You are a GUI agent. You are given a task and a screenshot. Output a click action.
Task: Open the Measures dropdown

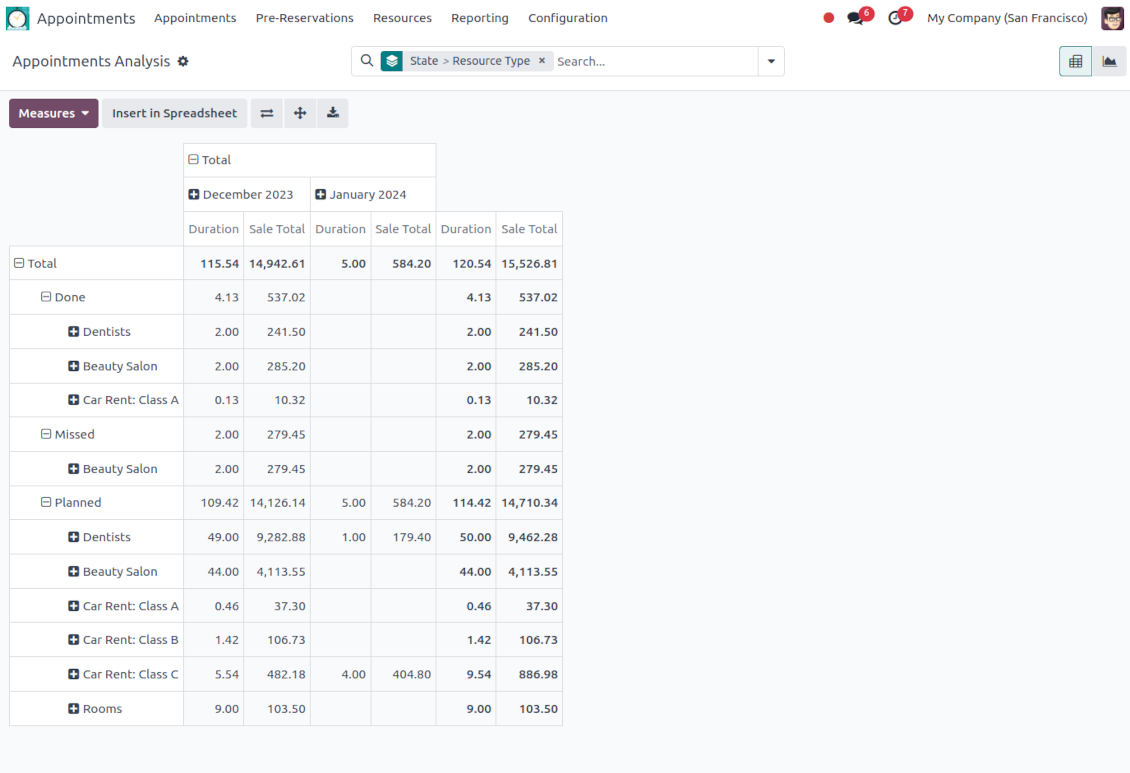pyautogui.click(x=53, y=113)
